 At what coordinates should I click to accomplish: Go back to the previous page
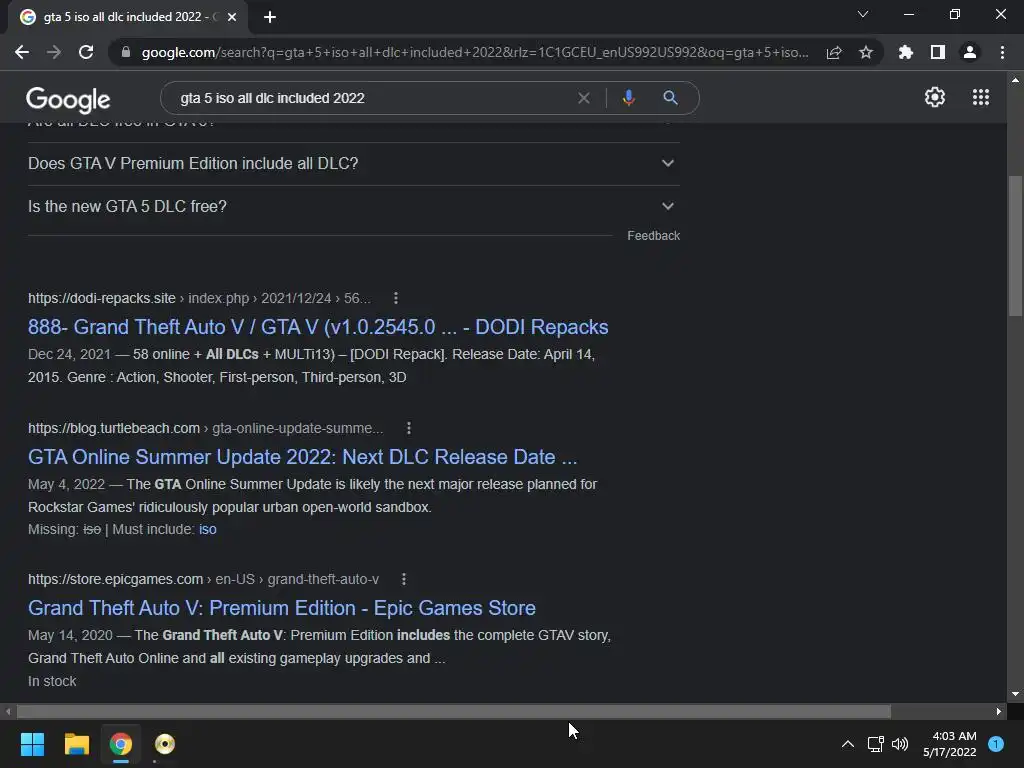tap(22, 52)
